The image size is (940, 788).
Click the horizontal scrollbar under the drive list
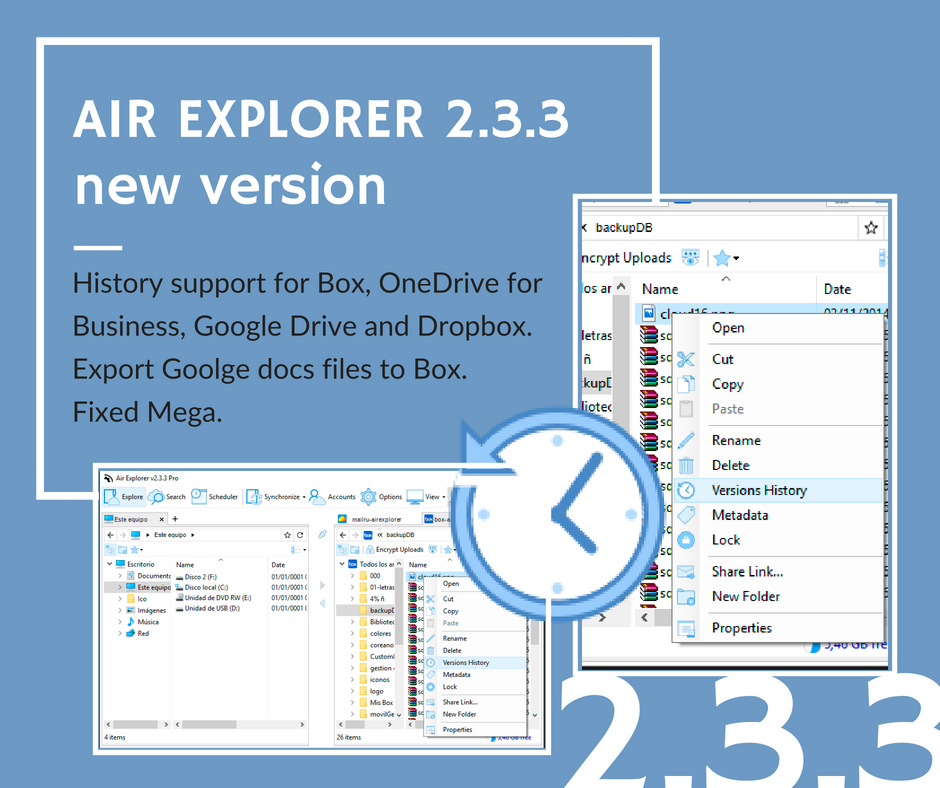pos(240,724)
